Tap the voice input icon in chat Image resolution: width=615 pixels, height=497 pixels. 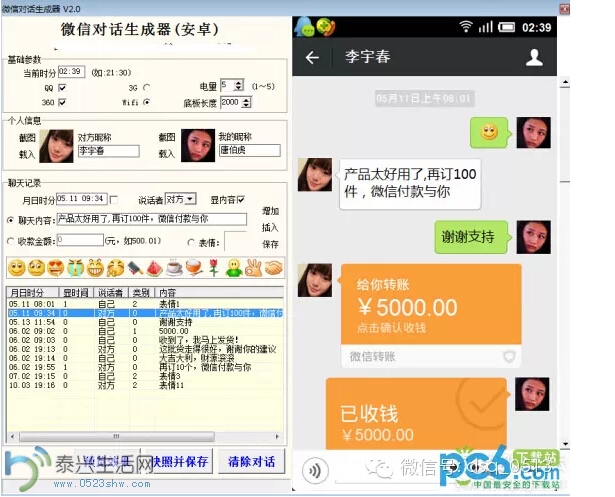[x=317, y=469]
